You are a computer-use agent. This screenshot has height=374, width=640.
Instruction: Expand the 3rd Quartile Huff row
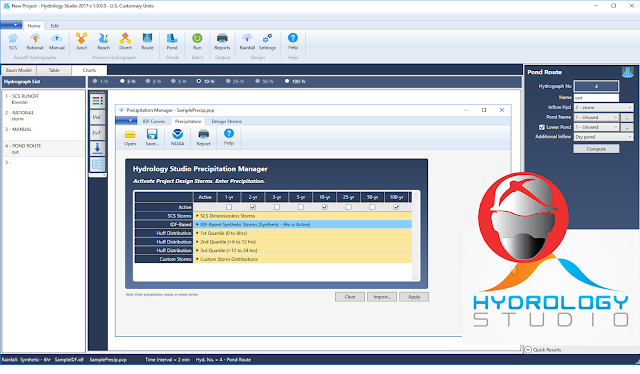click(197, 250)
